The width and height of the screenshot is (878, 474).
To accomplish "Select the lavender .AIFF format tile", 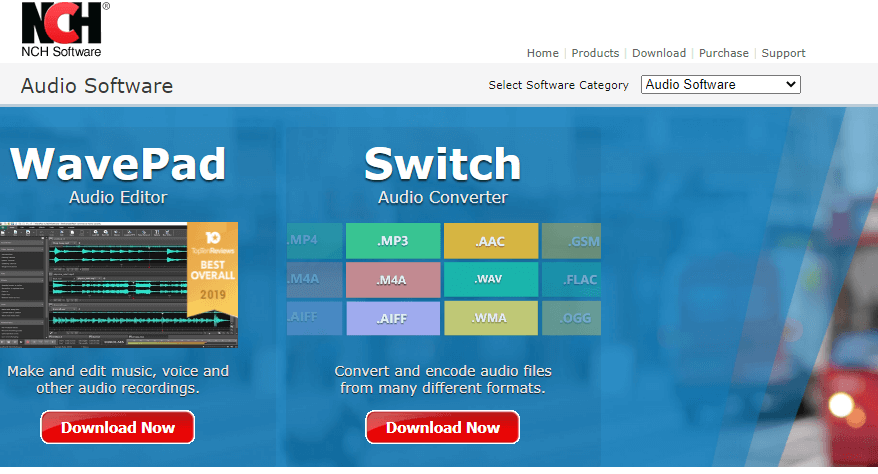I will click(393, 318).
